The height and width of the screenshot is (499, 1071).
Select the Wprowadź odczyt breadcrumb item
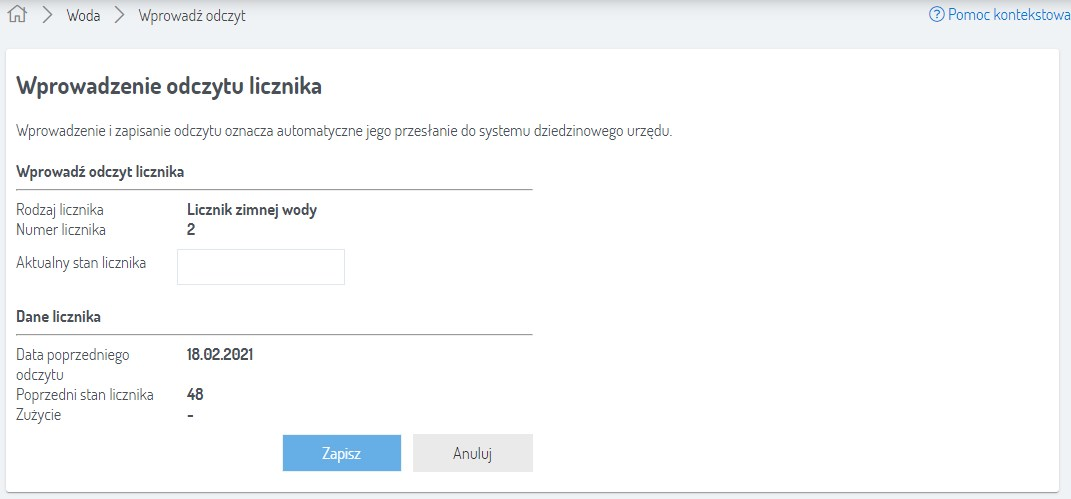[192, 16]
